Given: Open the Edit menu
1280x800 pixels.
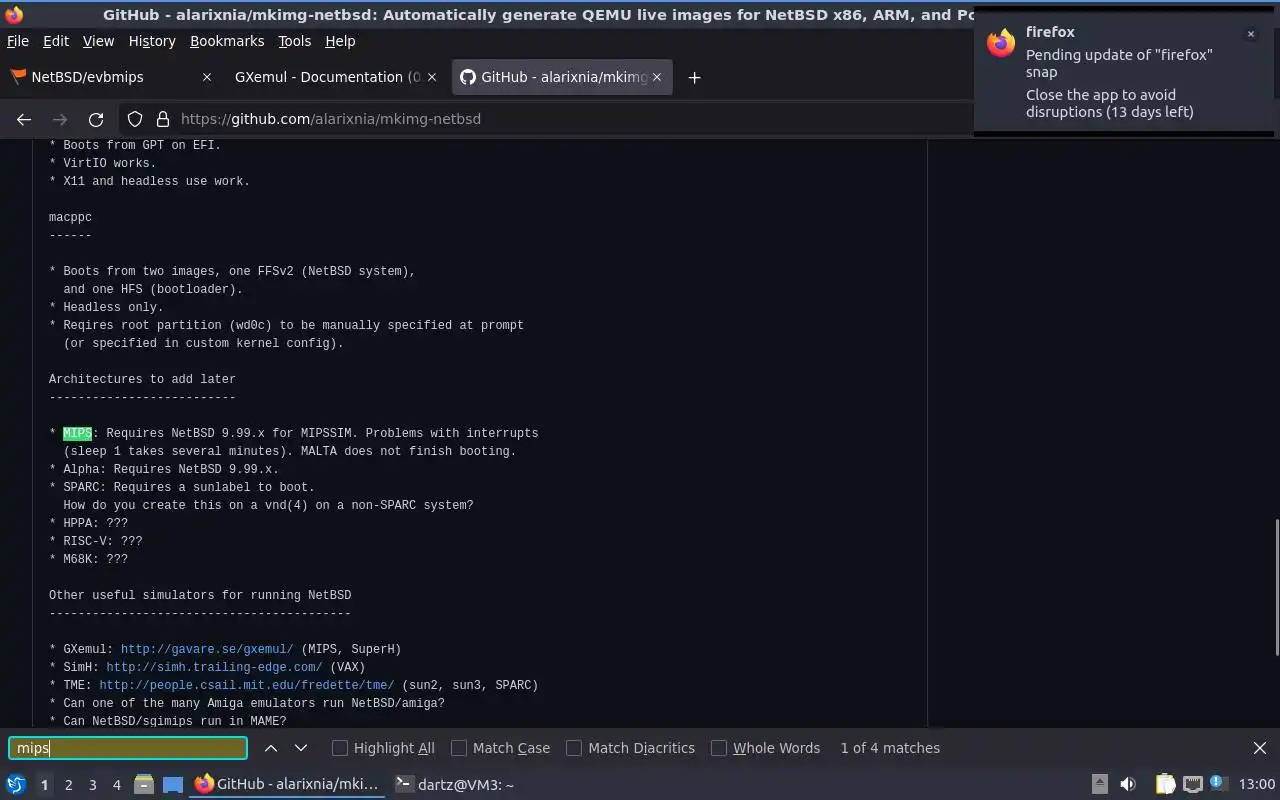Looking at the screenshot, I should click(x=56, y=41).
